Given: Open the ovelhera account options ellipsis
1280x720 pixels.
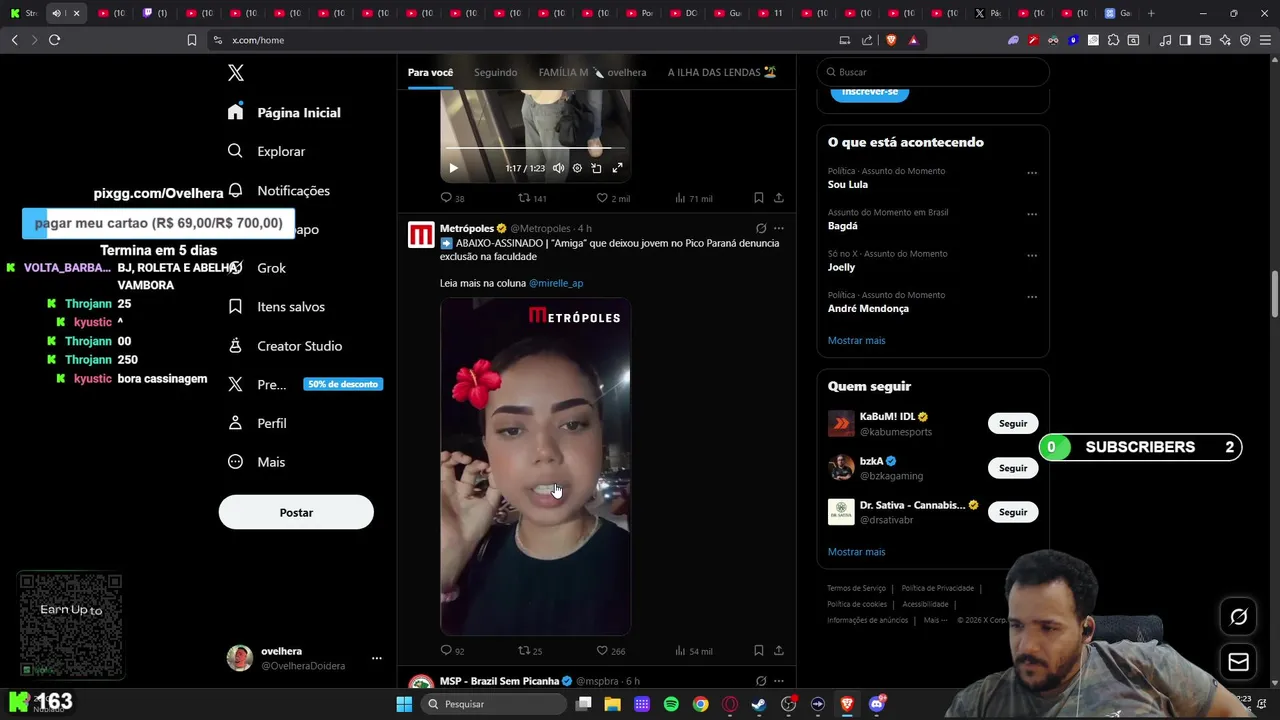Looking at the screenshot, I should (x=377, y=658).
